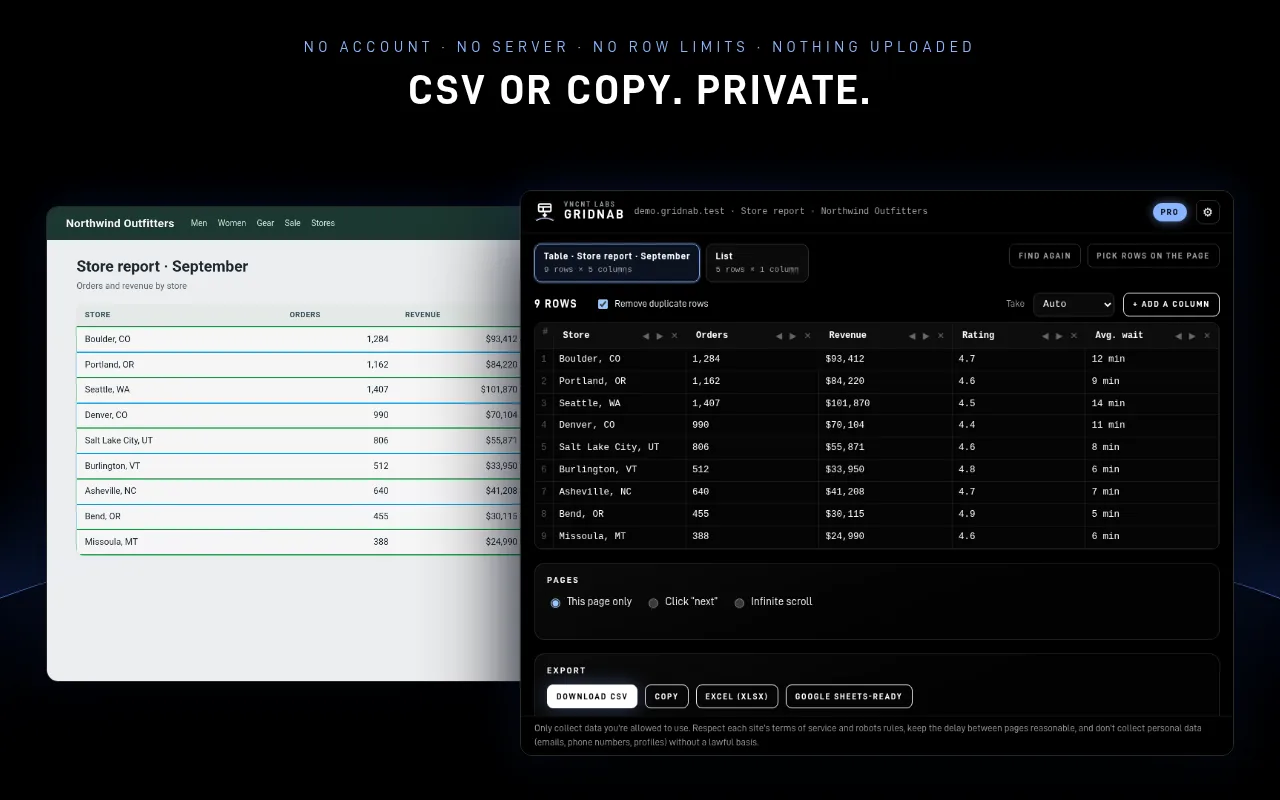Click the ORDERS header on Northwind page
The image size is (1280, 800).
[305, 315]
